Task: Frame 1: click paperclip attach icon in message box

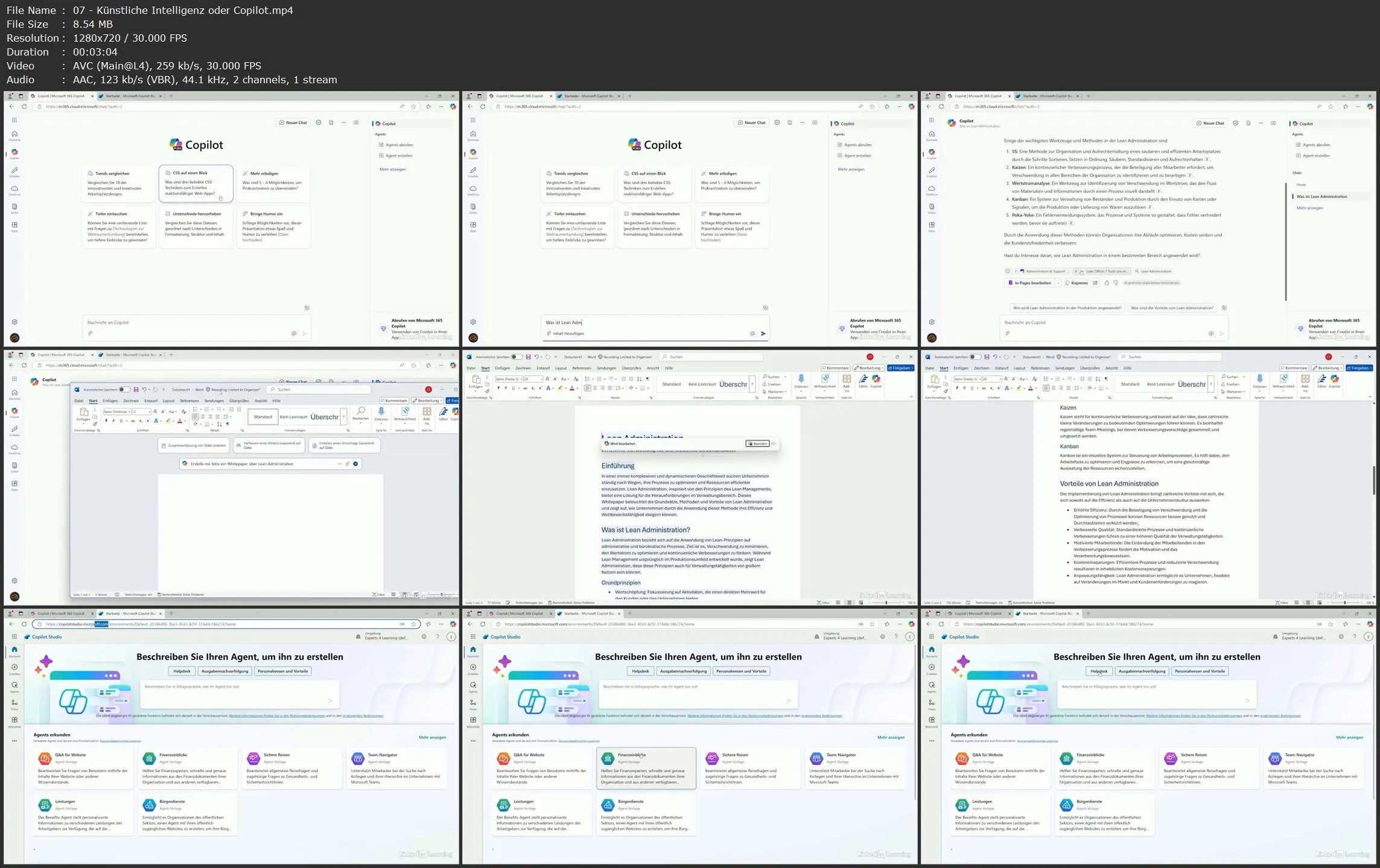Action: pyautogui.click(x=91, y=333)
